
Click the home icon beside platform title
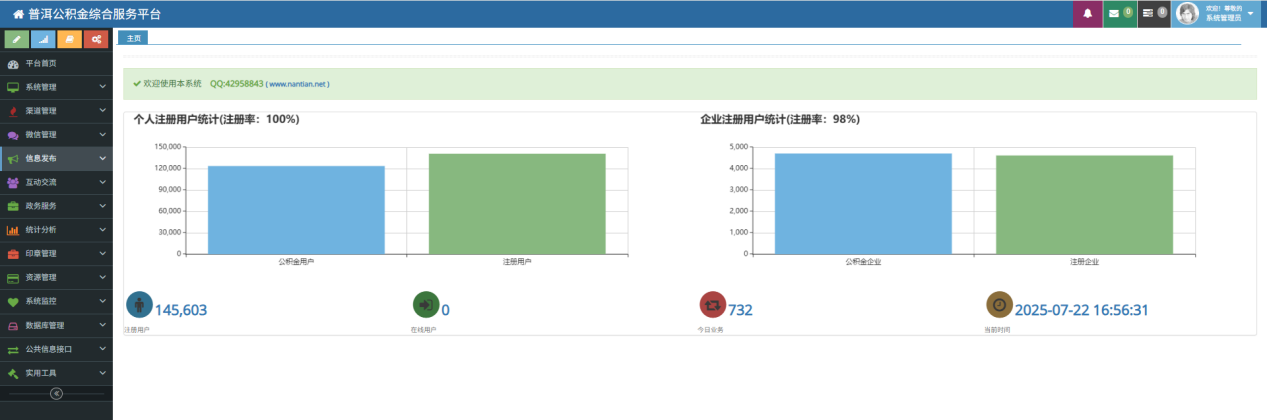(18, 14)
